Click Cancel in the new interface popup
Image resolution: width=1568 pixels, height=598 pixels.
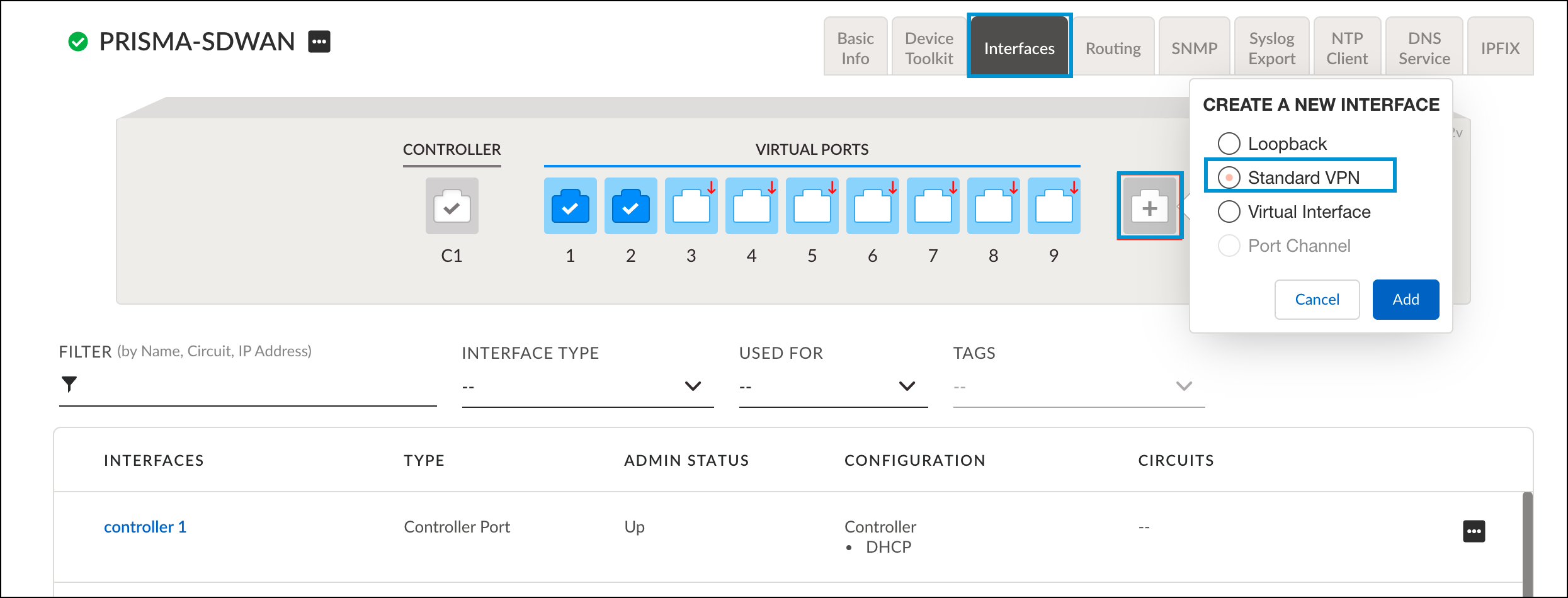[x=1317, y=300]
